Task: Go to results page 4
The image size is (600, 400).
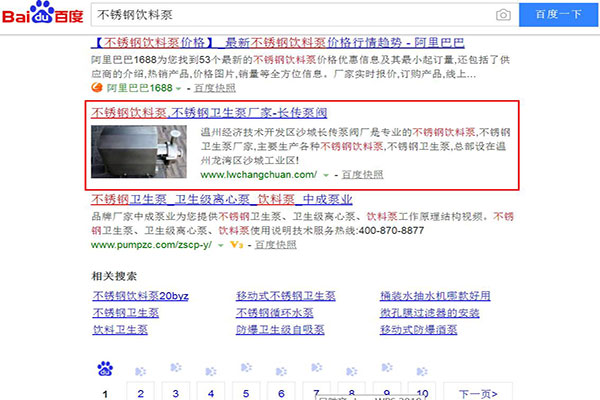Action: tap(211, 391)
